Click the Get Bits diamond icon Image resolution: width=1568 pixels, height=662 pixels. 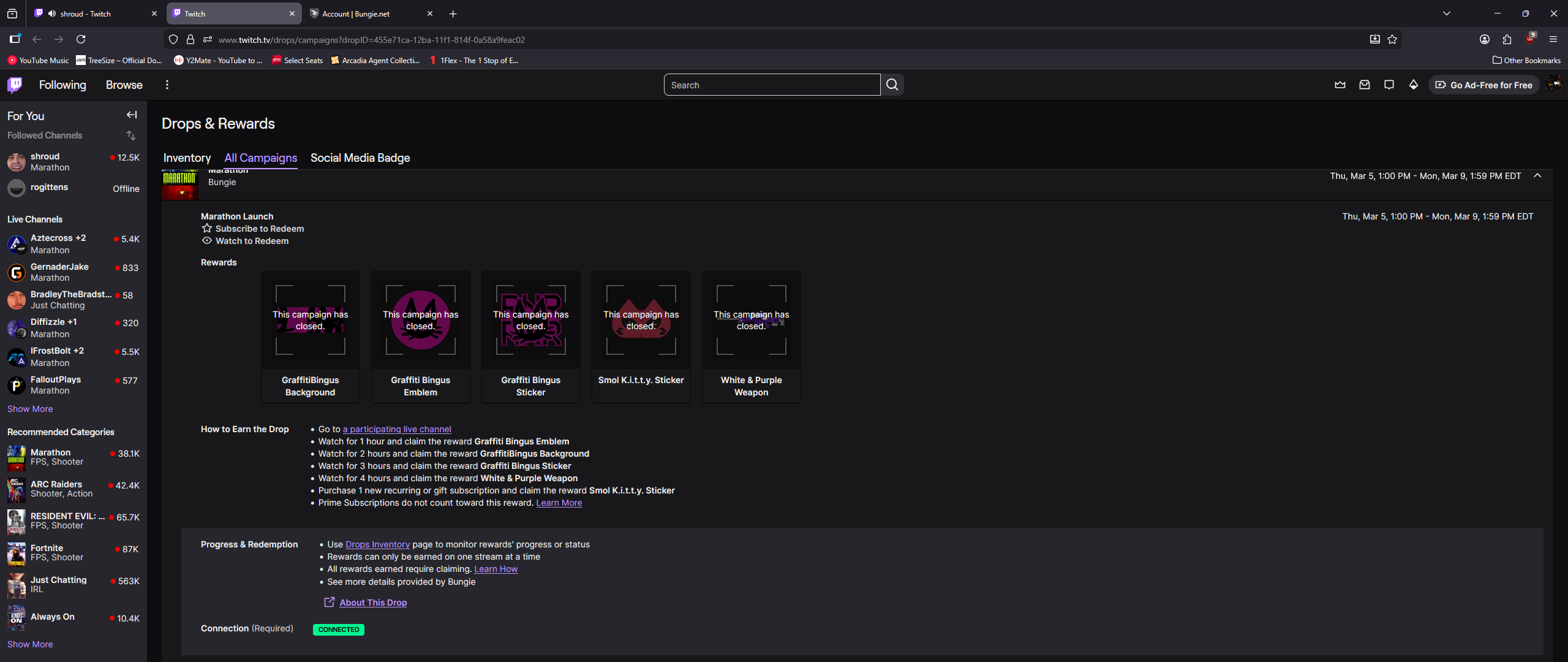coord(1414,85)
